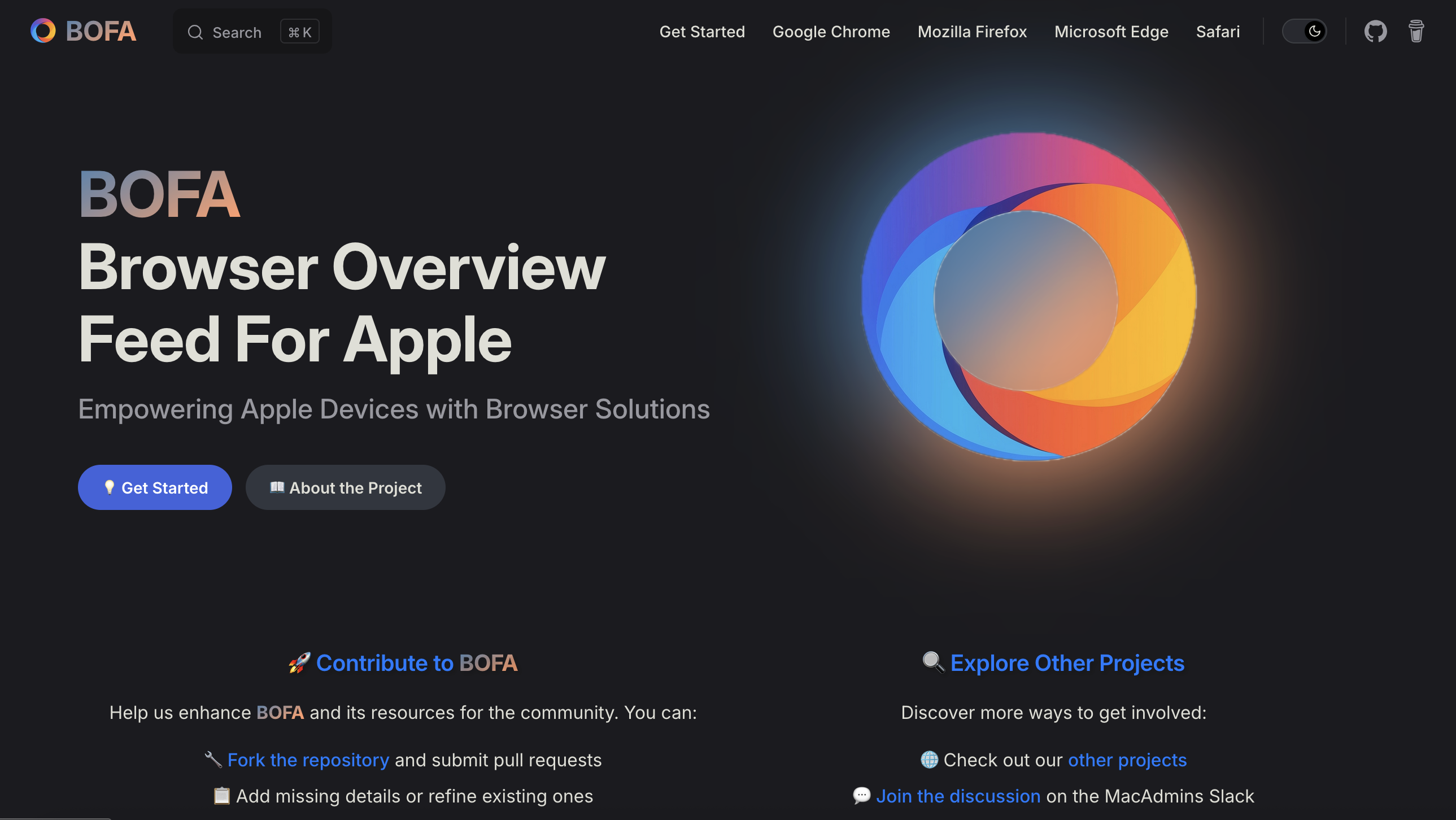
Task: Click the wrench emoji beside Fork the repository
Action: point(213,760)
